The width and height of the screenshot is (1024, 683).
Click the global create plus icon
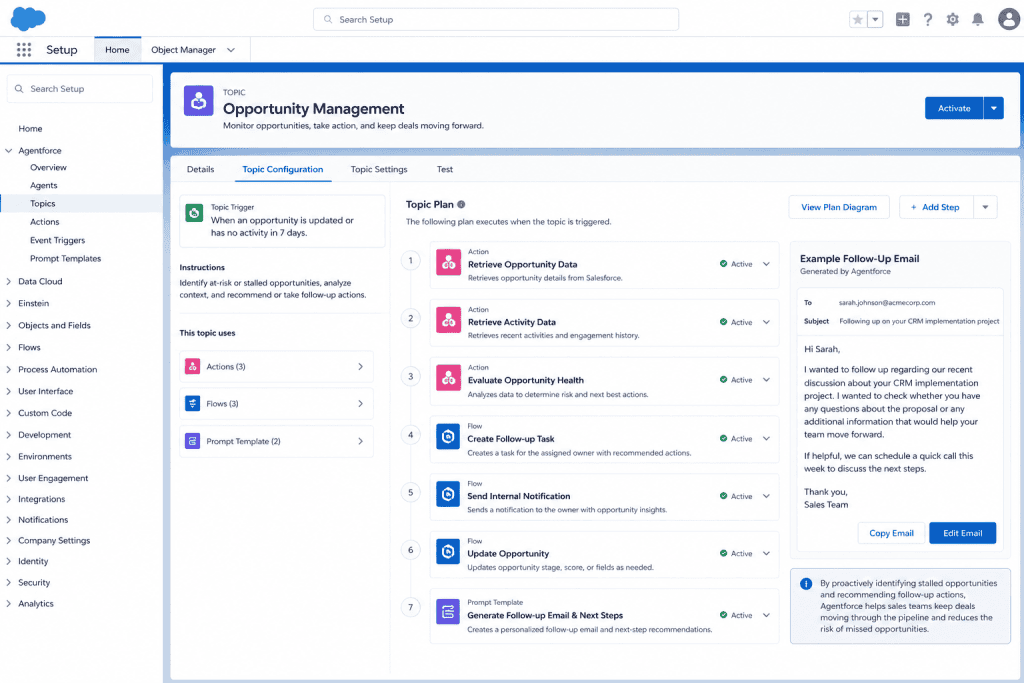point(903,20)
